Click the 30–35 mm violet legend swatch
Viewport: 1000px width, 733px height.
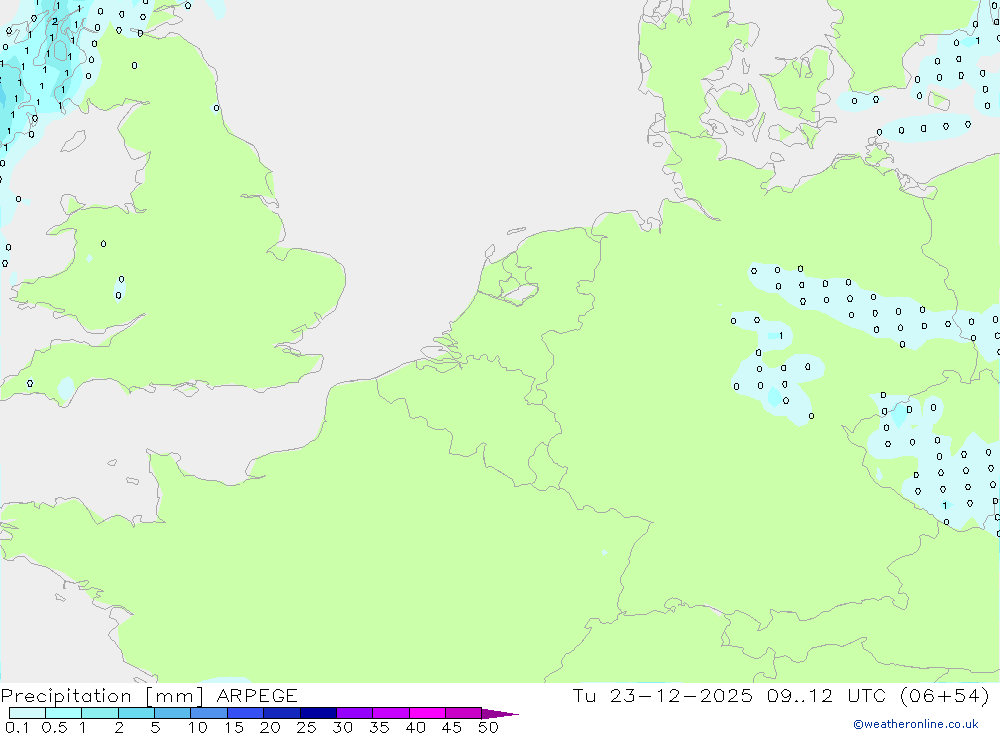(x=354, y=713)
